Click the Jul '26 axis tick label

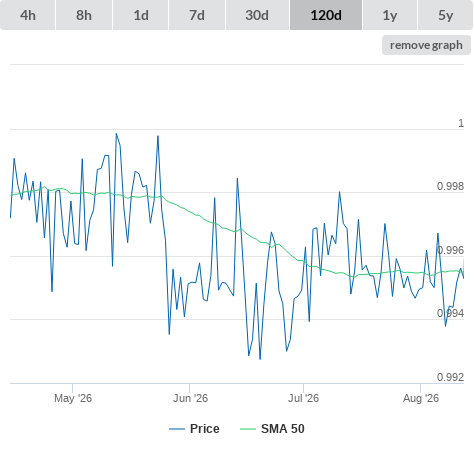coord(304,398)
